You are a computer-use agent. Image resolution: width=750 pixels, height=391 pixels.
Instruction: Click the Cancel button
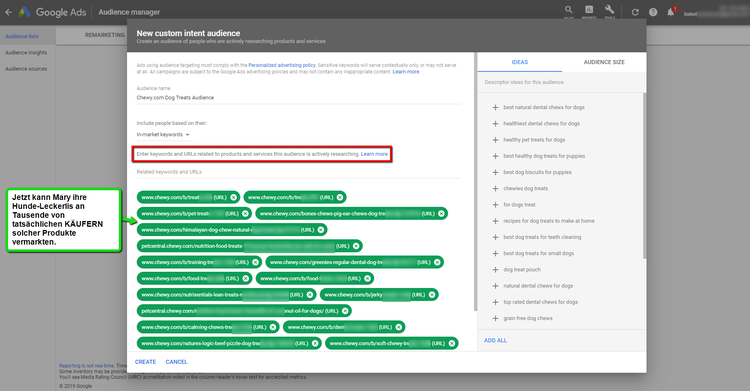click(x=176, y=362)
